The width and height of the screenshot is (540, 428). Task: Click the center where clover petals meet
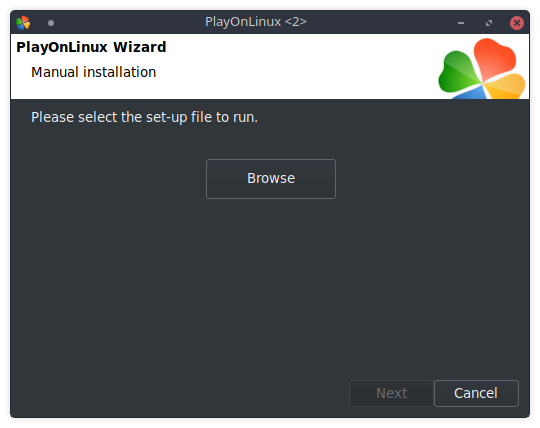[x=482, y=83]
